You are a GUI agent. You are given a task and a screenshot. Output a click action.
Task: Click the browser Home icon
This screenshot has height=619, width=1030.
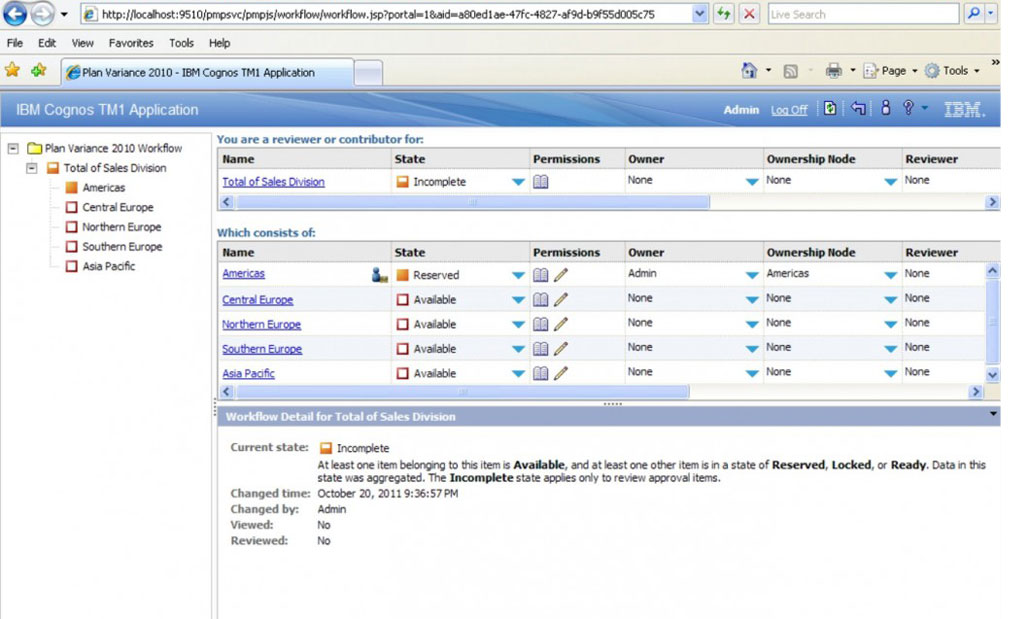tap(749, 70)
